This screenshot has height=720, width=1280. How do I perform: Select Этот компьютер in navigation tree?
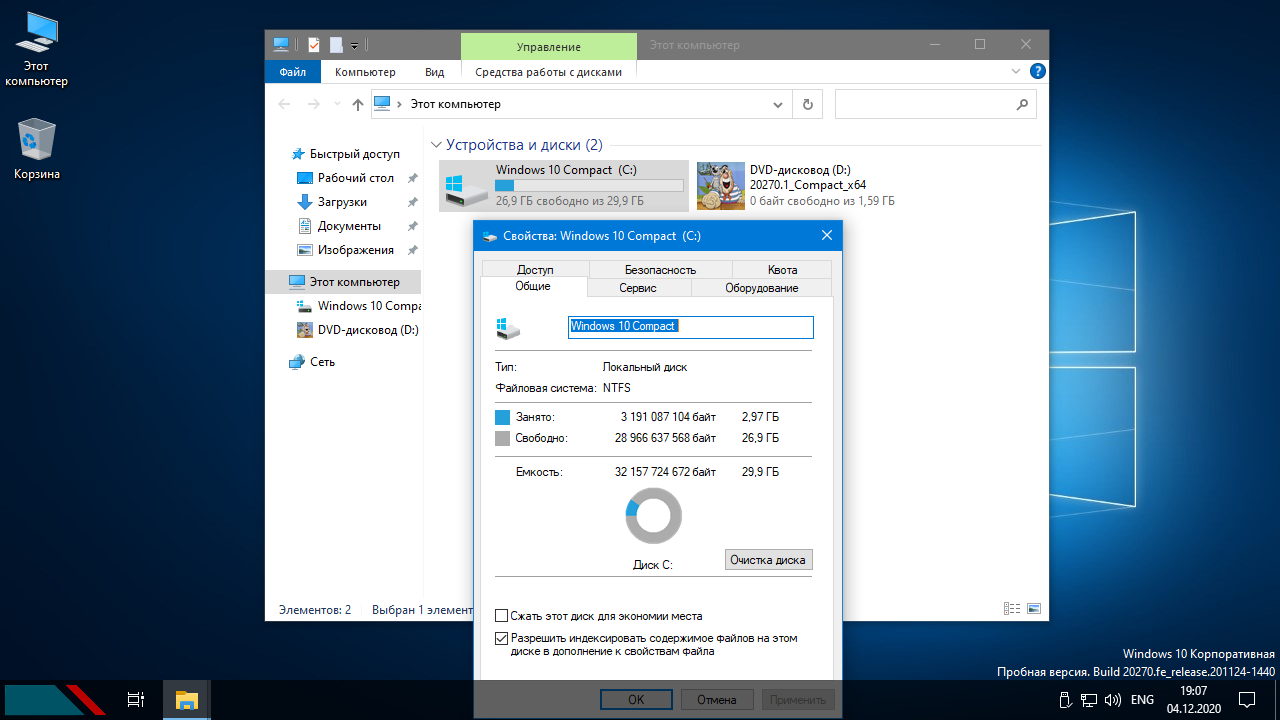343,282
